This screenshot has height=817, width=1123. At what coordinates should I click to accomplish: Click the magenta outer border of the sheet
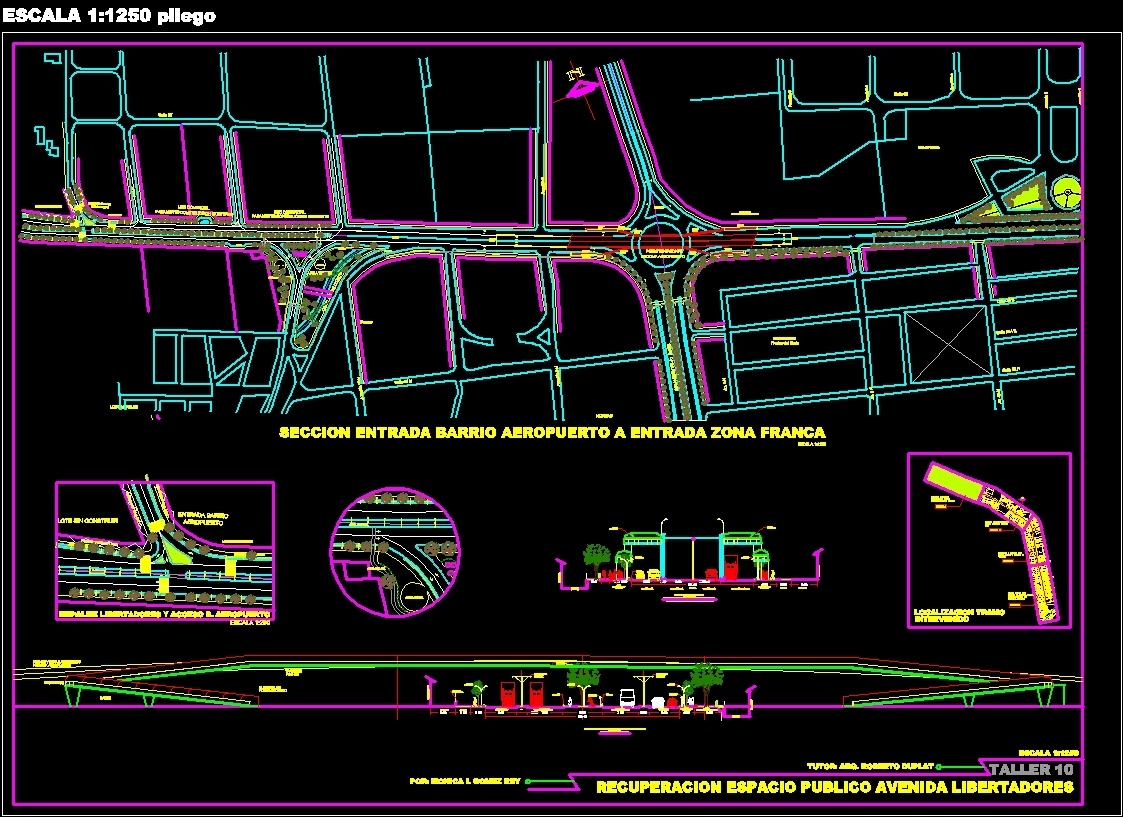(x=12, y=400)
